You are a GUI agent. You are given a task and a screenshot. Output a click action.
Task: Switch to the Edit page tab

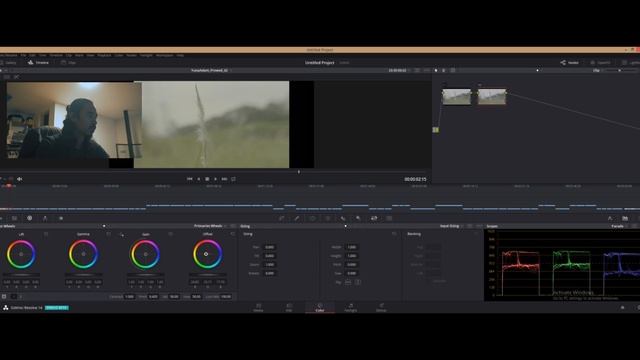click(x=289, y=307)
